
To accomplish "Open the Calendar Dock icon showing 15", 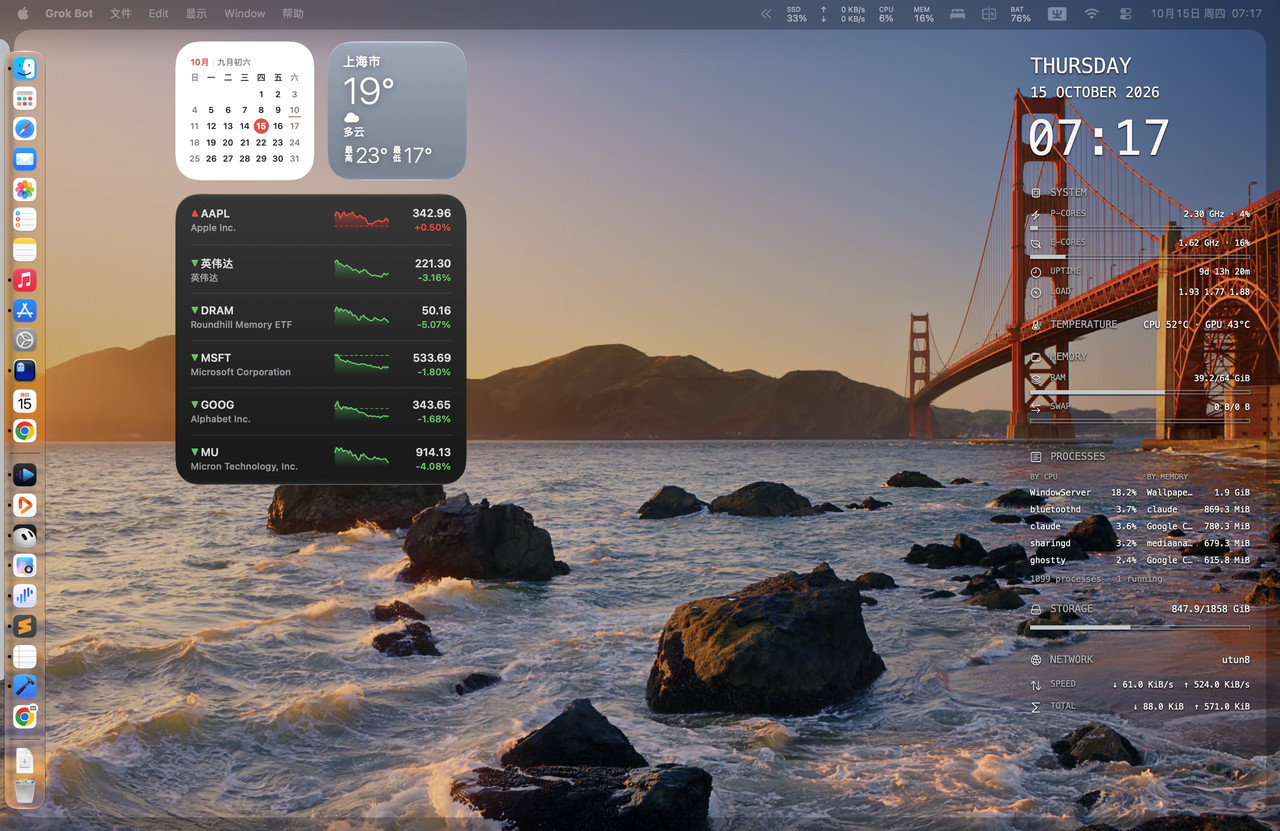I will [25, 401].
